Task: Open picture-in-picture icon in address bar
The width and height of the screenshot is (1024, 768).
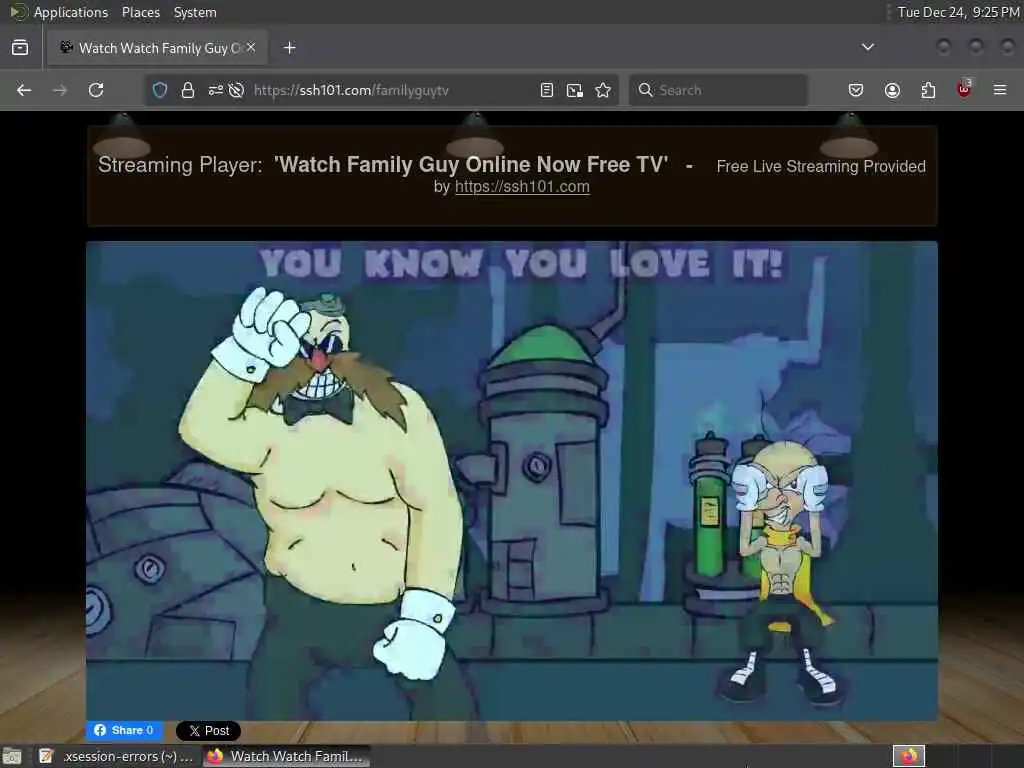Action: tap(575, 90)
